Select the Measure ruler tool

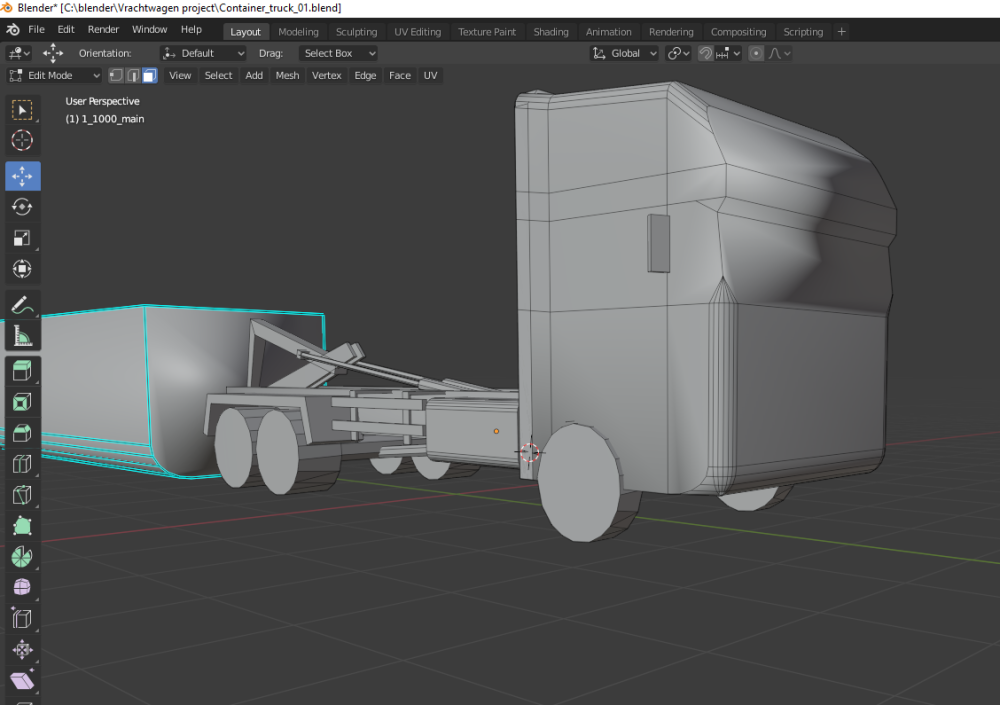coord(22,336)
